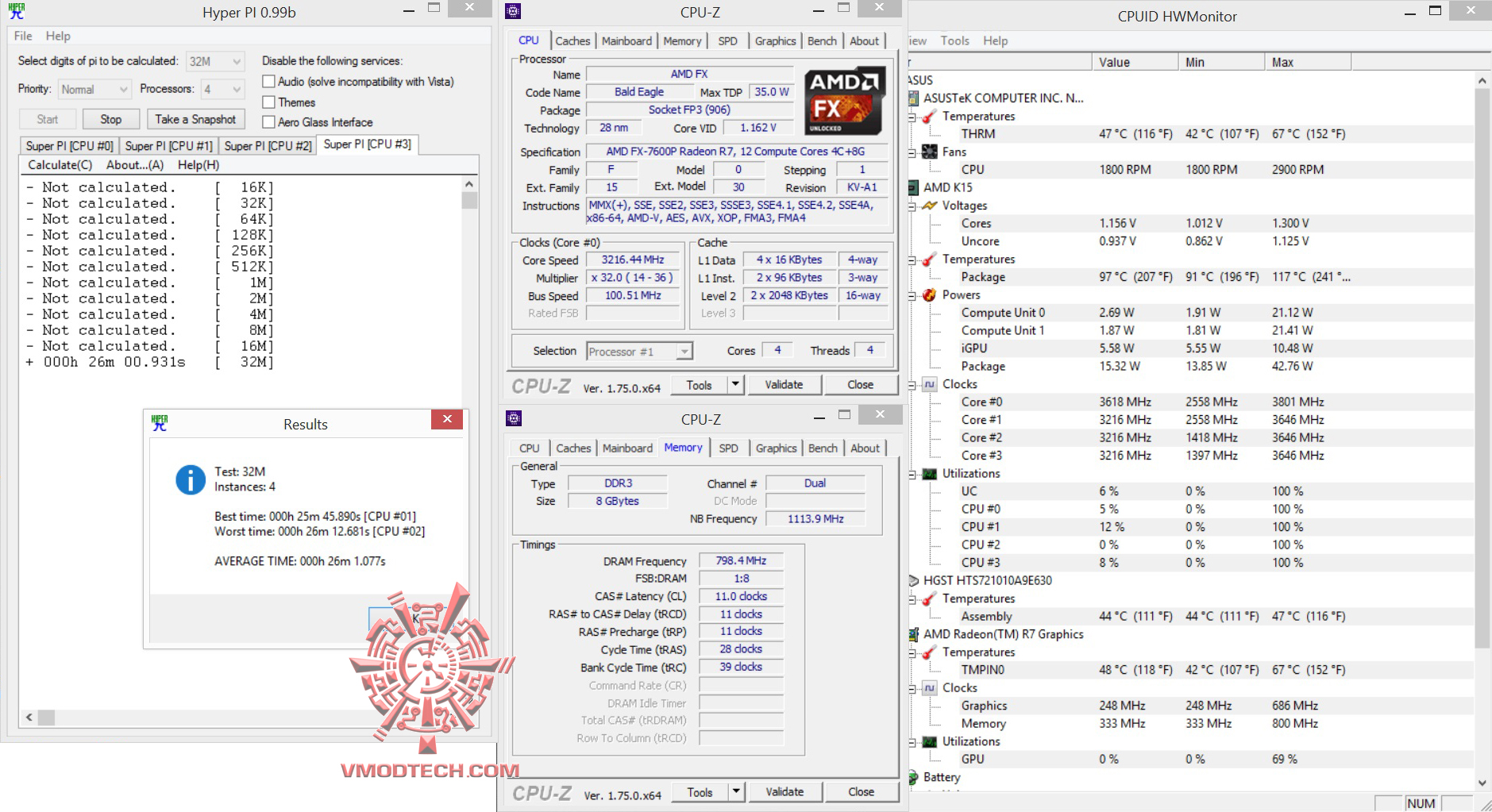Image resolution: width=1492 pixels, height=812 pixels.
Task: Click the Battery icon in HWMonitor tree
Action: [x=914, y=777]
